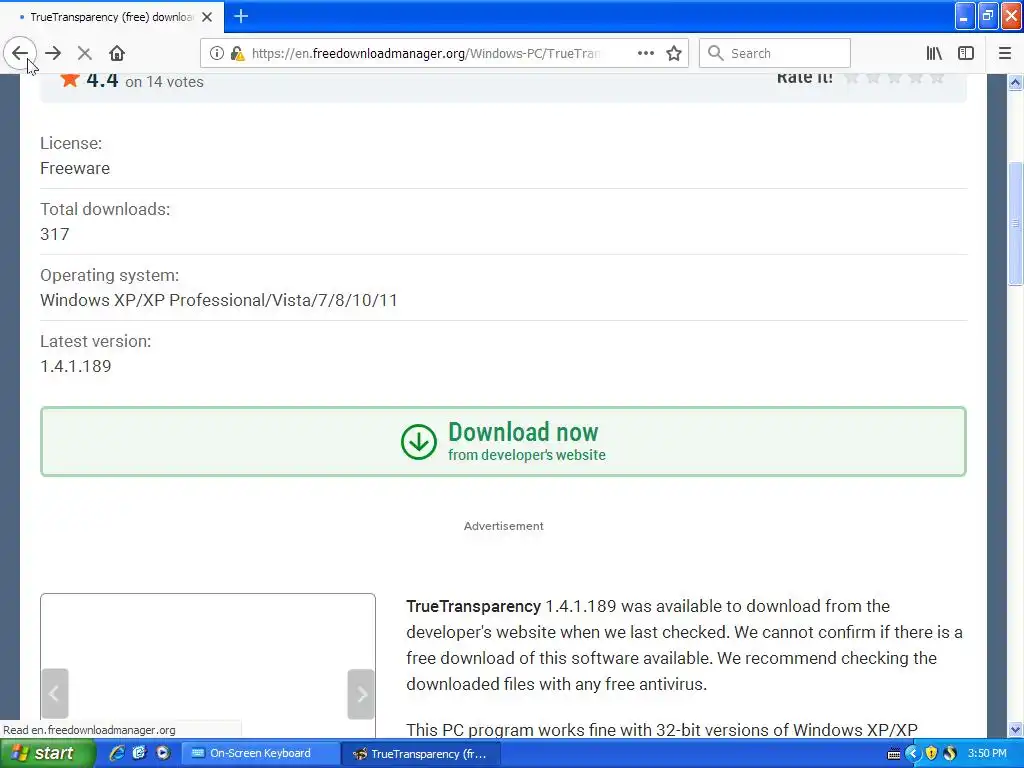Launch Internet Explorer from quick launch
The width and height of the screenshot is (1024, 768).
click(x=117, y=753)
